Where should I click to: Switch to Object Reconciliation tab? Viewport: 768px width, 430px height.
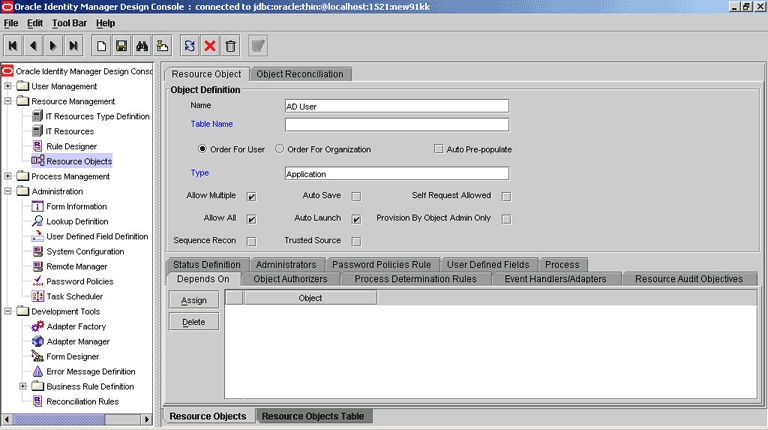(x=300, y=74)
